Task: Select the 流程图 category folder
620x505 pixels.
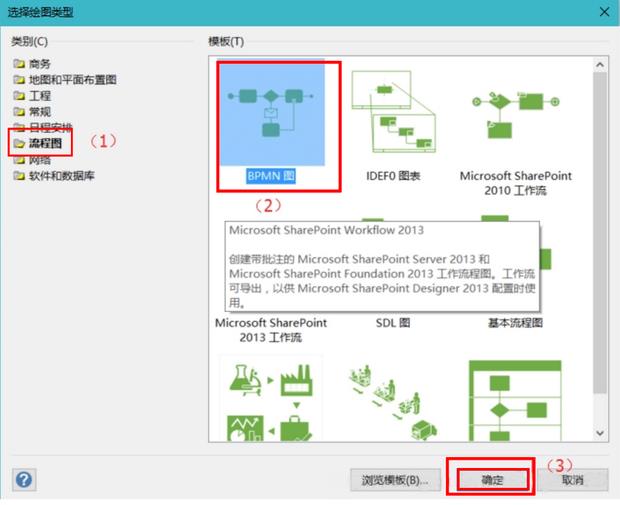Action: click(x=38, y=143)
